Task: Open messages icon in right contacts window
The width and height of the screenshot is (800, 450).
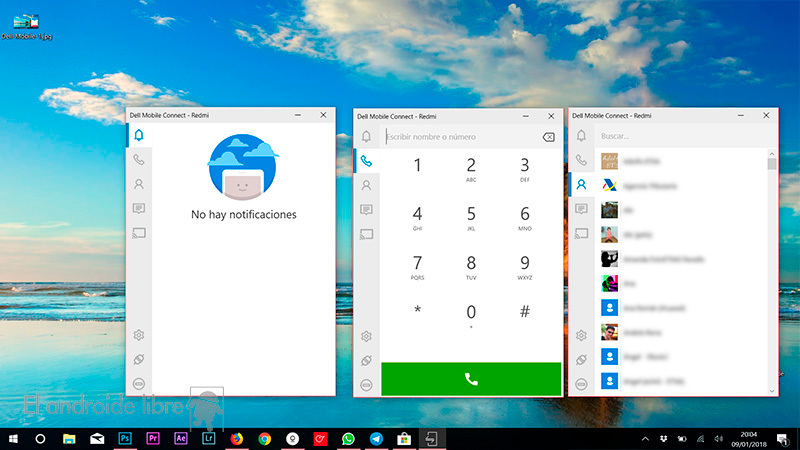Action: pos(581,209)
